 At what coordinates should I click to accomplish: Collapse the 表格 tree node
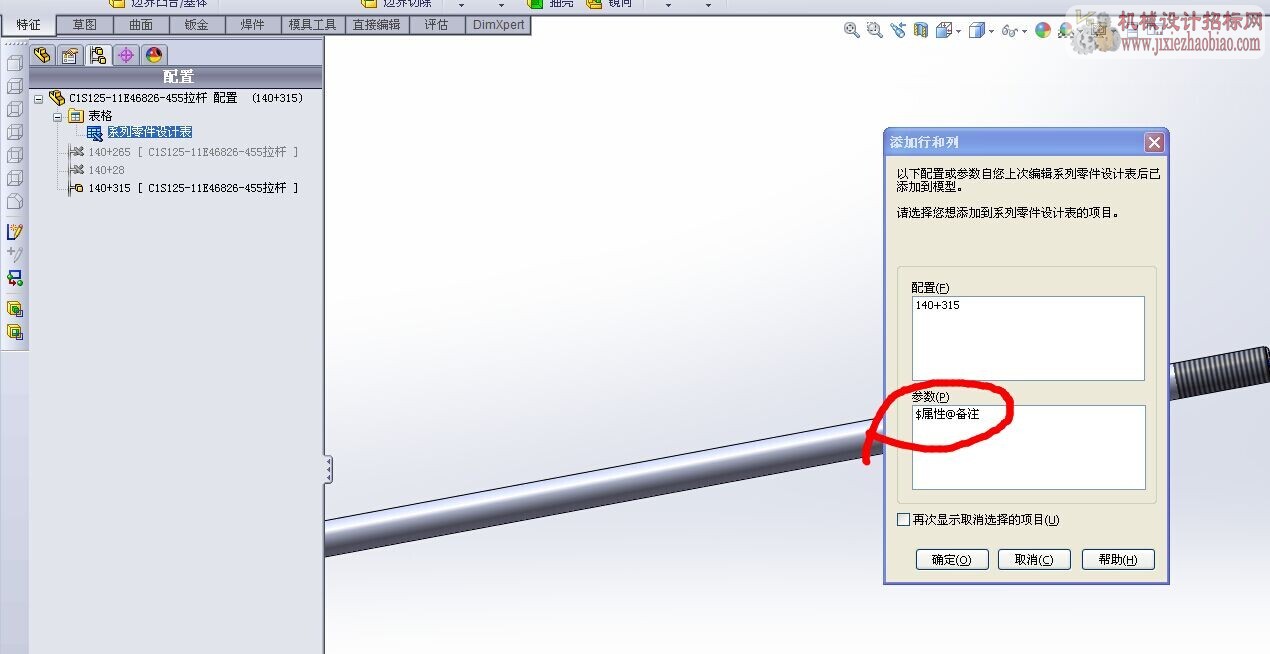(58, 116)
